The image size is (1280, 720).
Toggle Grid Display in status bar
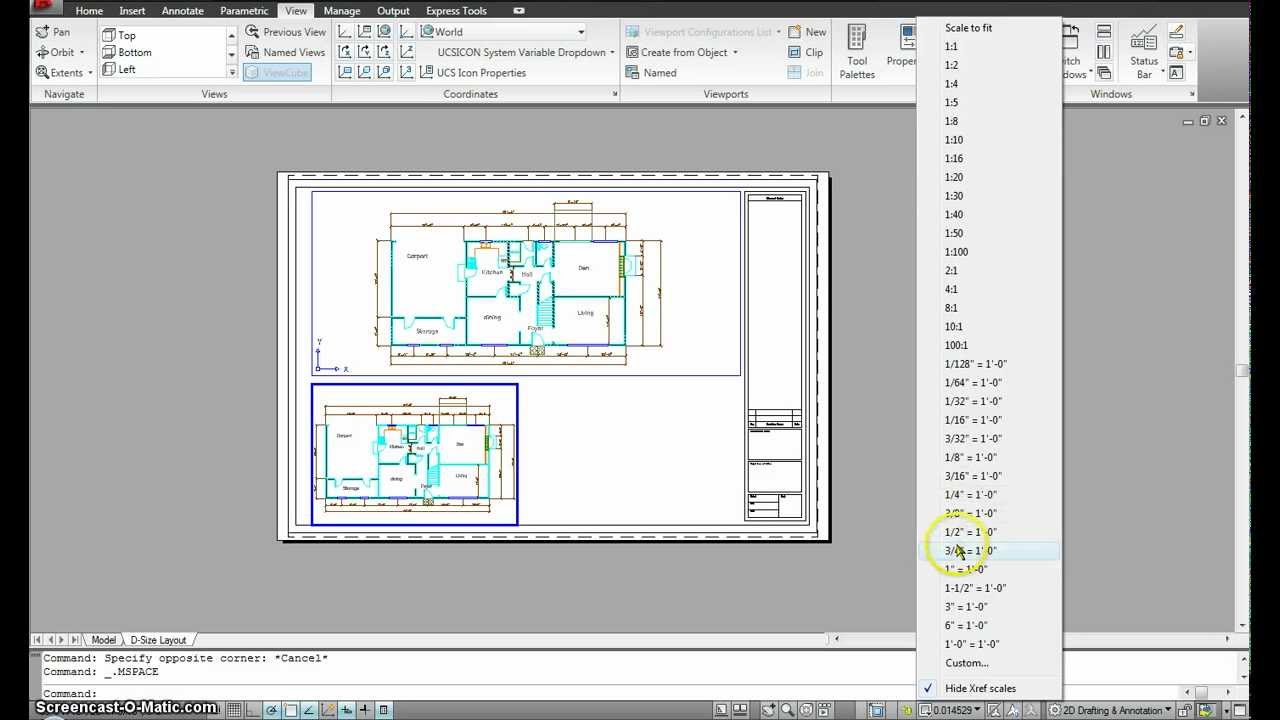click(234, 711)
